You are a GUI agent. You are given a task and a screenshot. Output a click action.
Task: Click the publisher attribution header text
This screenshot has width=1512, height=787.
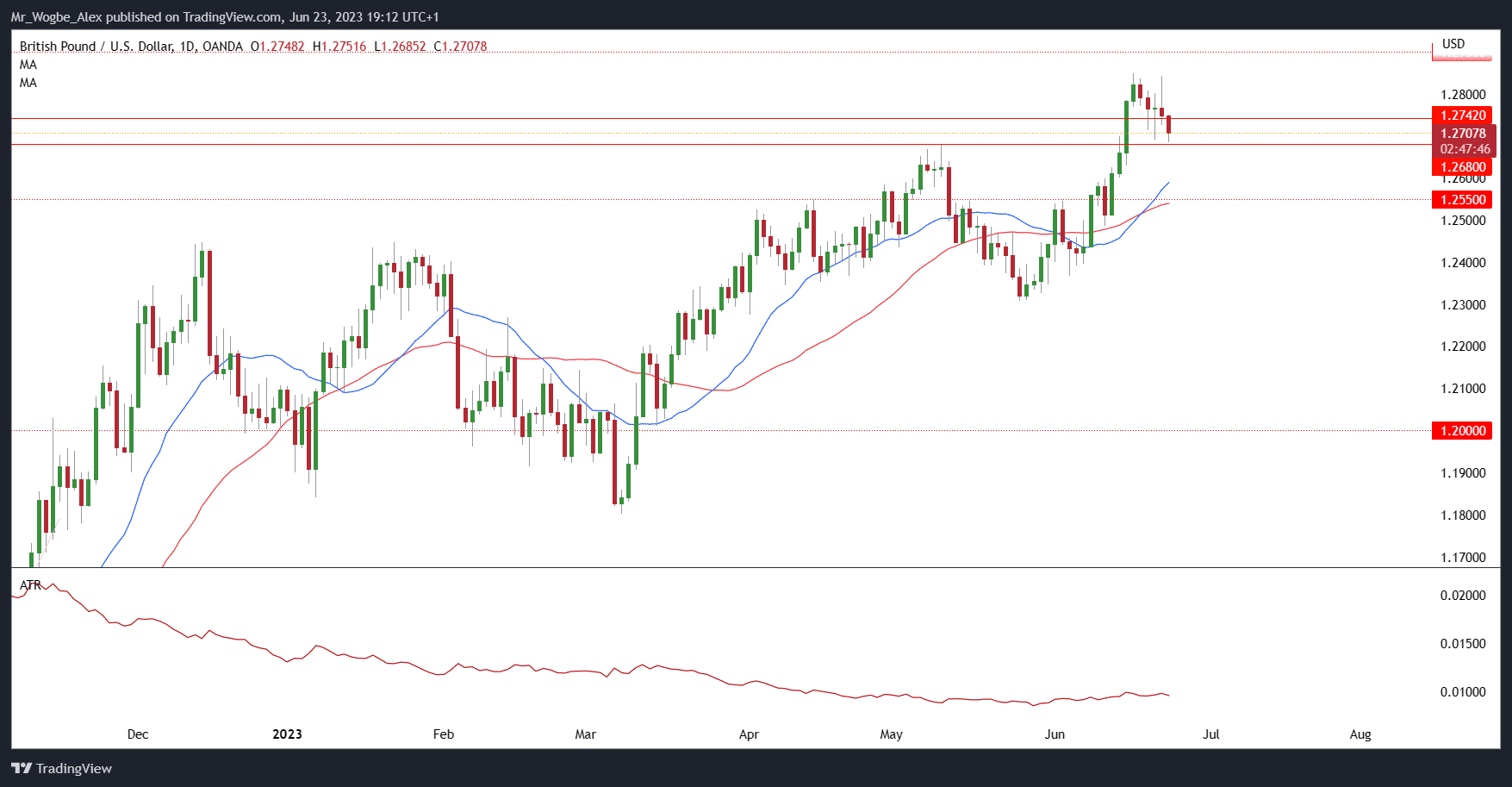(x=225, y=17)
